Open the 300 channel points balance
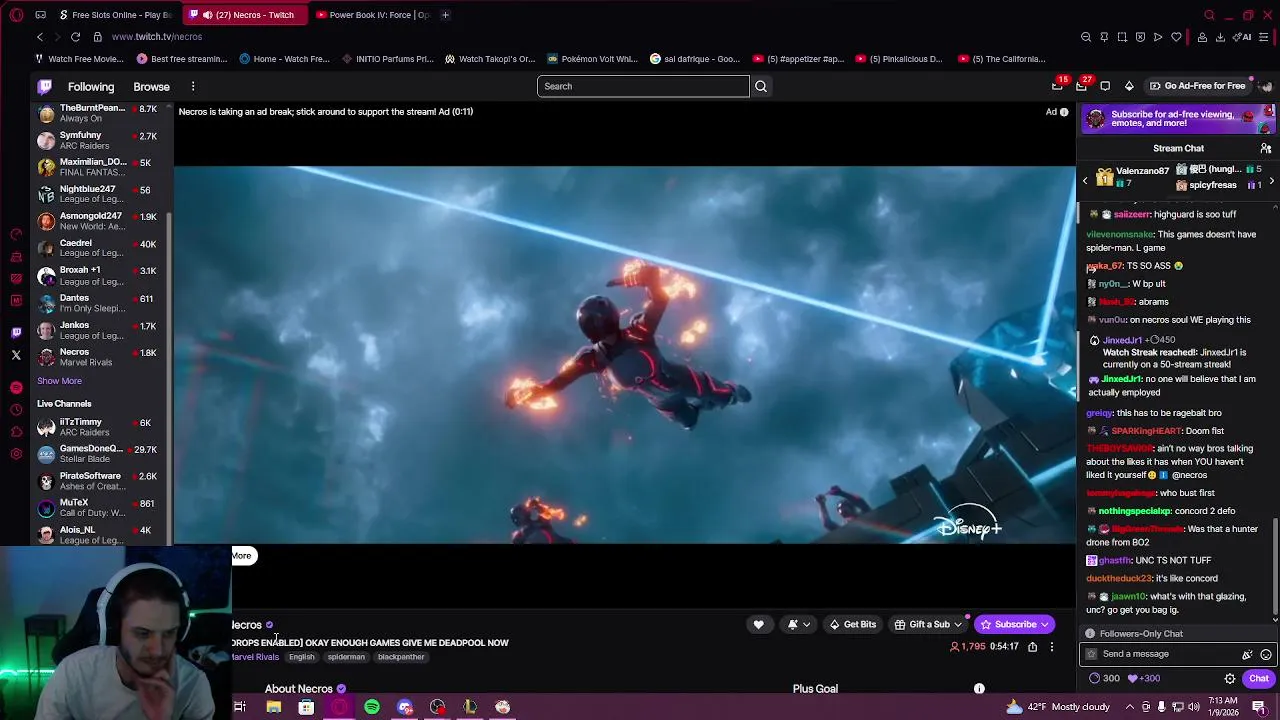Viewport: 1280px width, 720px height. [x=1104, y=679]
